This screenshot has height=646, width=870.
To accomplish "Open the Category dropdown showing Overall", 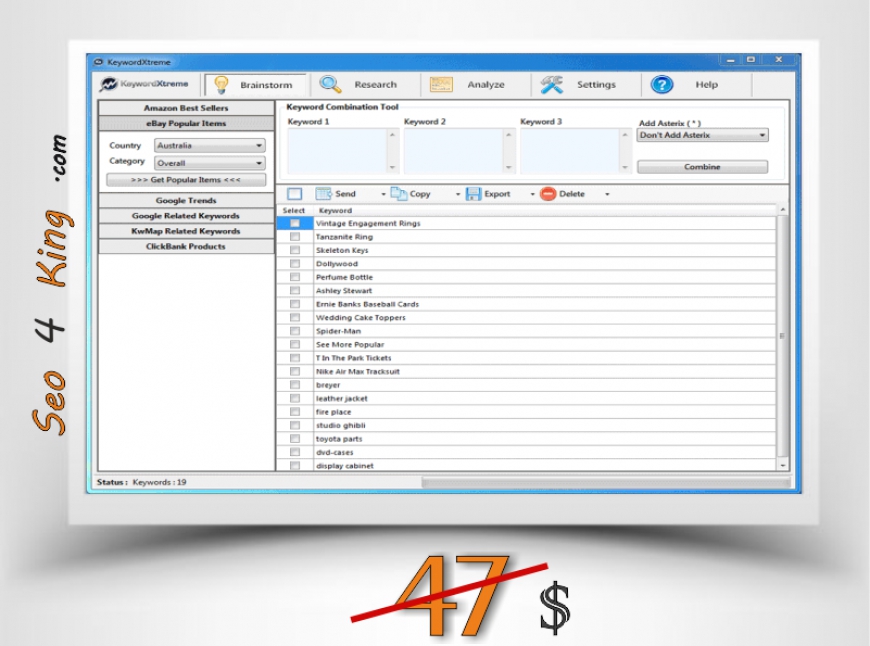I will (x=210, y=163).
